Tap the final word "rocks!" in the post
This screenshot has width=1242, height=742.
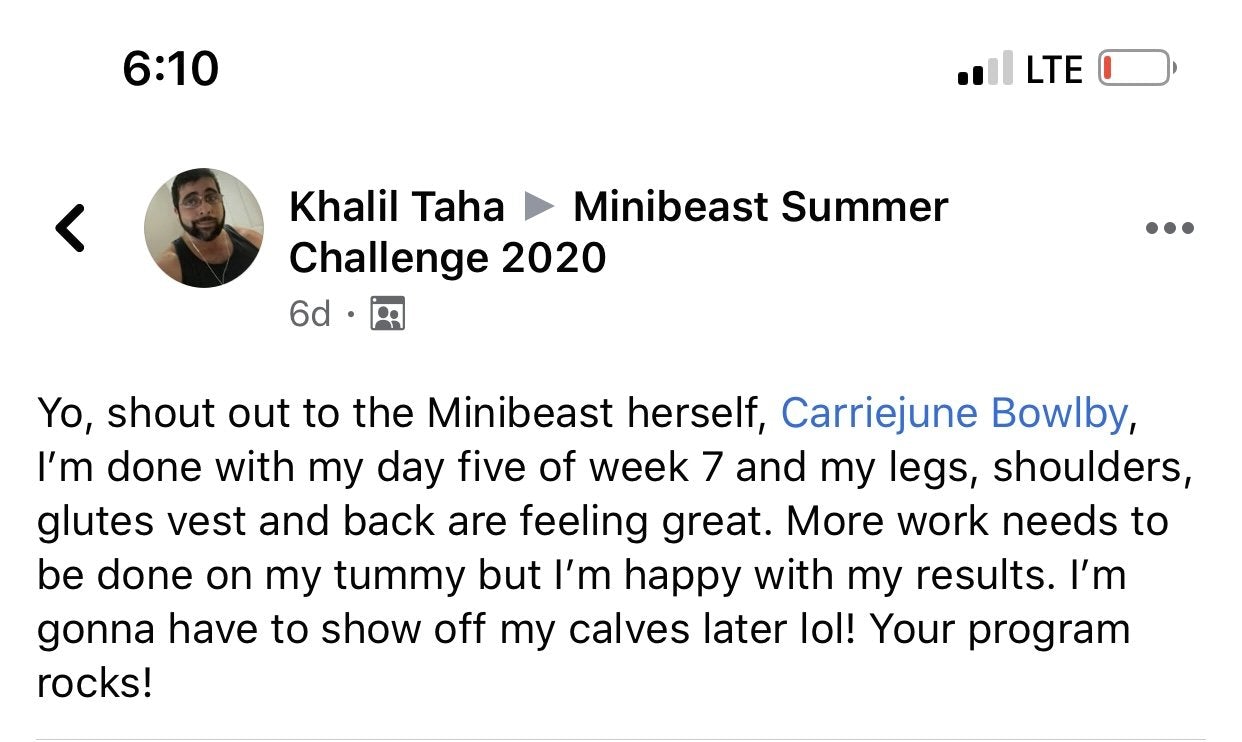coord(95,684)
